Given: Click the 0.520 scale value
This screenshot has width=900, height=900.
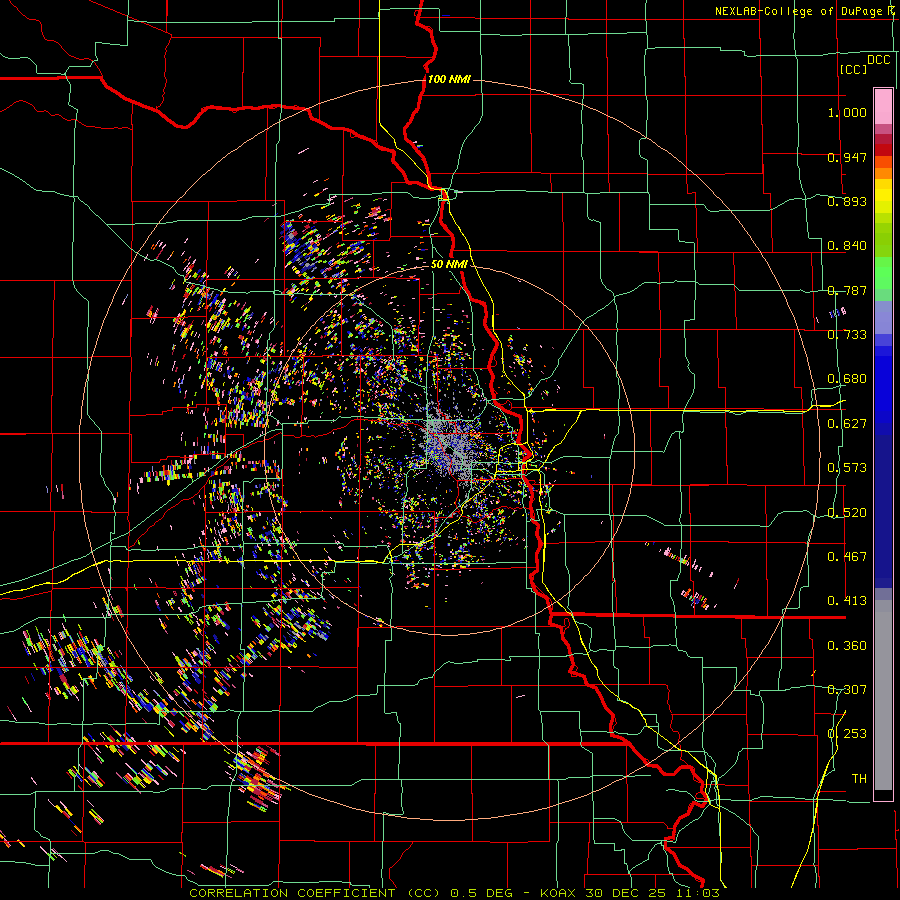Looking at the screenshot, I should click(x=847, y=513).
